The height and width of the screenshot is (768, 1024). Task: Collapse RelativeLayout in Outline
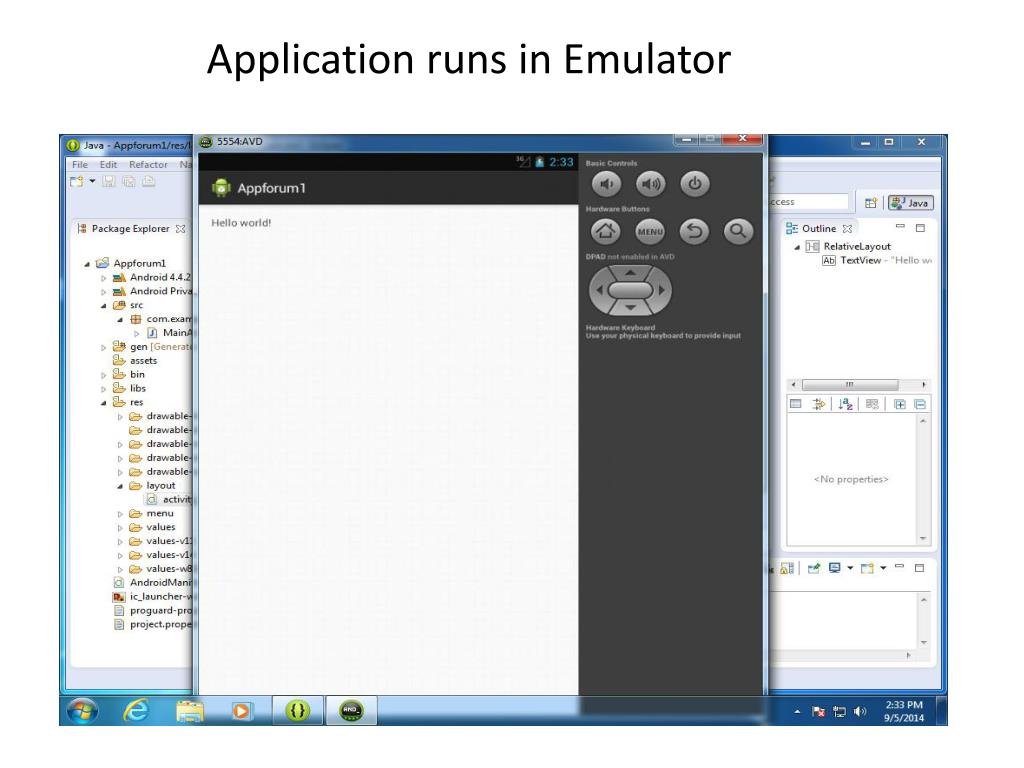coord(797,247)
